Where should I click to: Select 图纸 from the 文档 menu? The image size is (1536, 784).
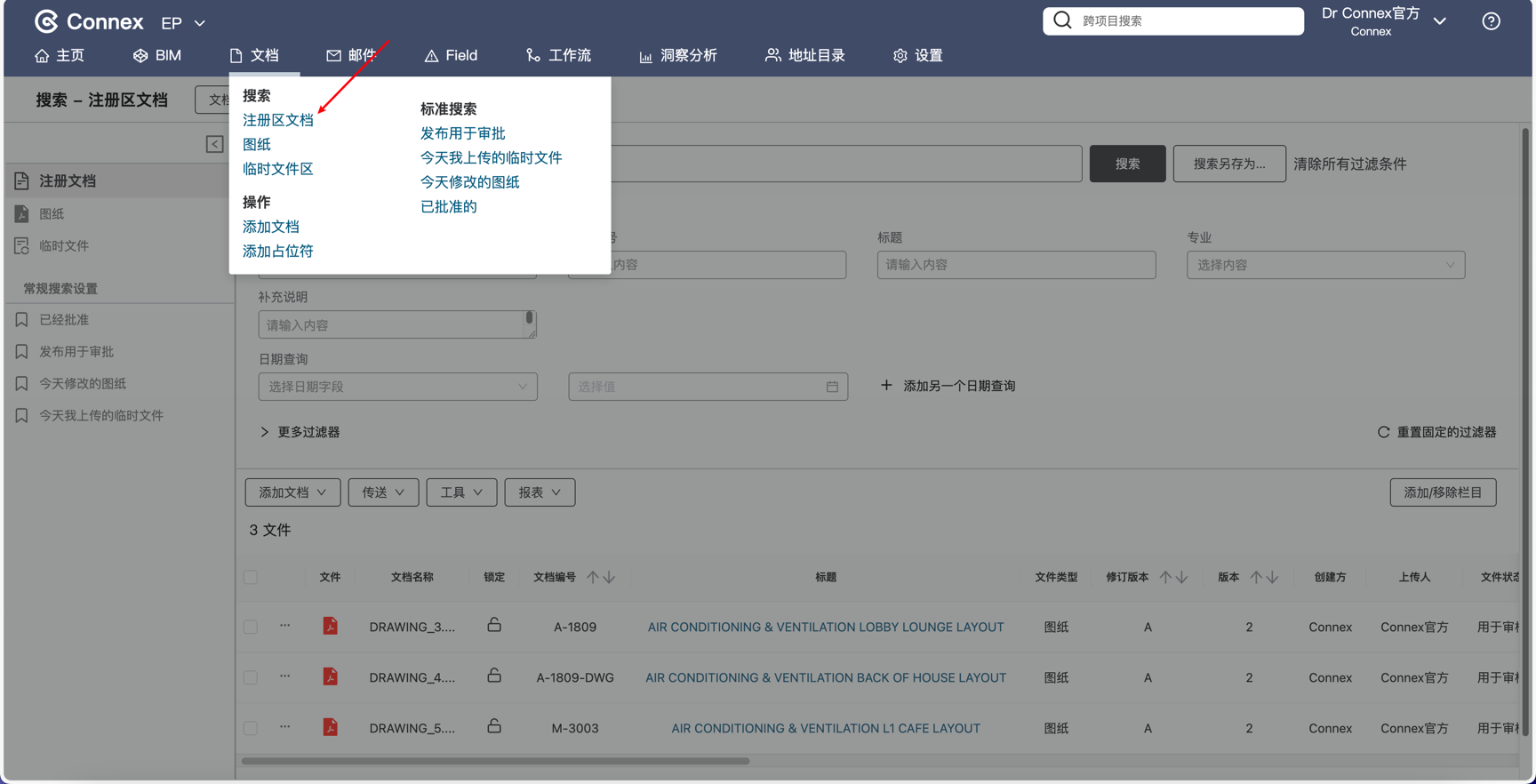(x=257, y=144)
